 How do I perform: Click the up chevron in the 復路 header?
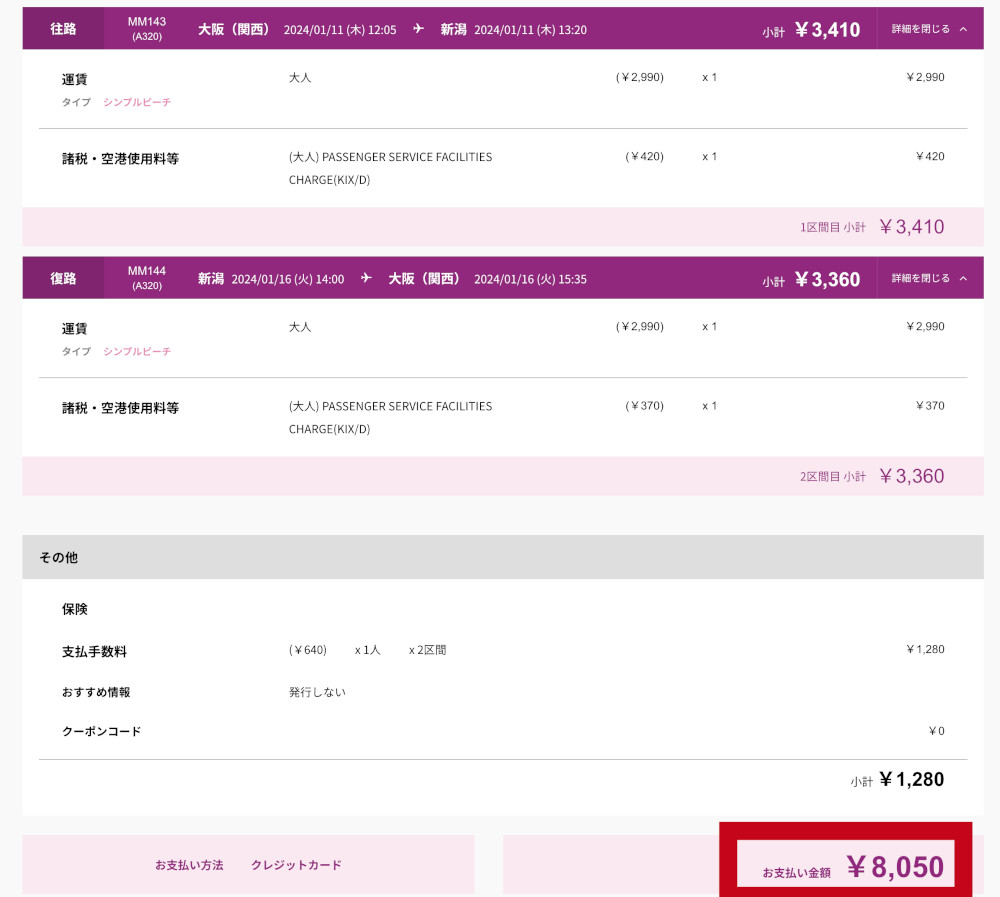[x=963, y=278]
